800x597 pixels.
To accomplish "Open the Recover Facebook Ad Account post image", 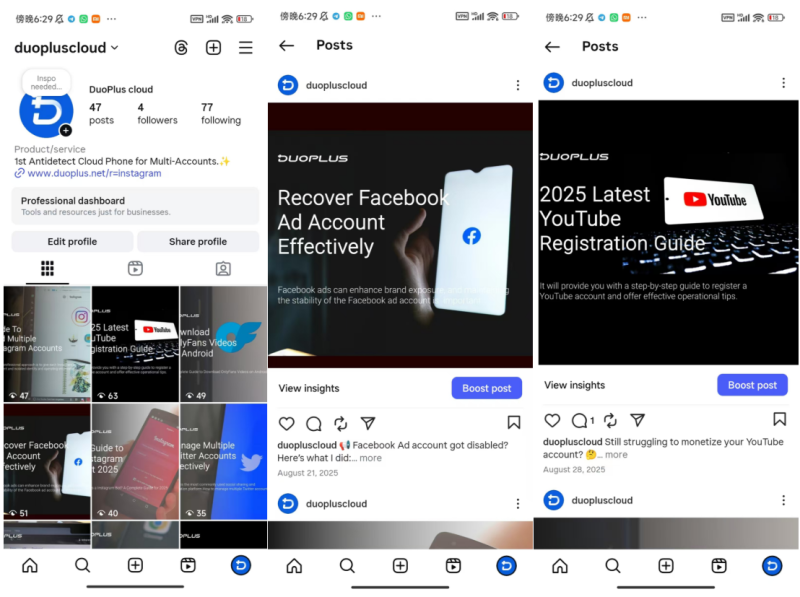I will tap(401, 235).
